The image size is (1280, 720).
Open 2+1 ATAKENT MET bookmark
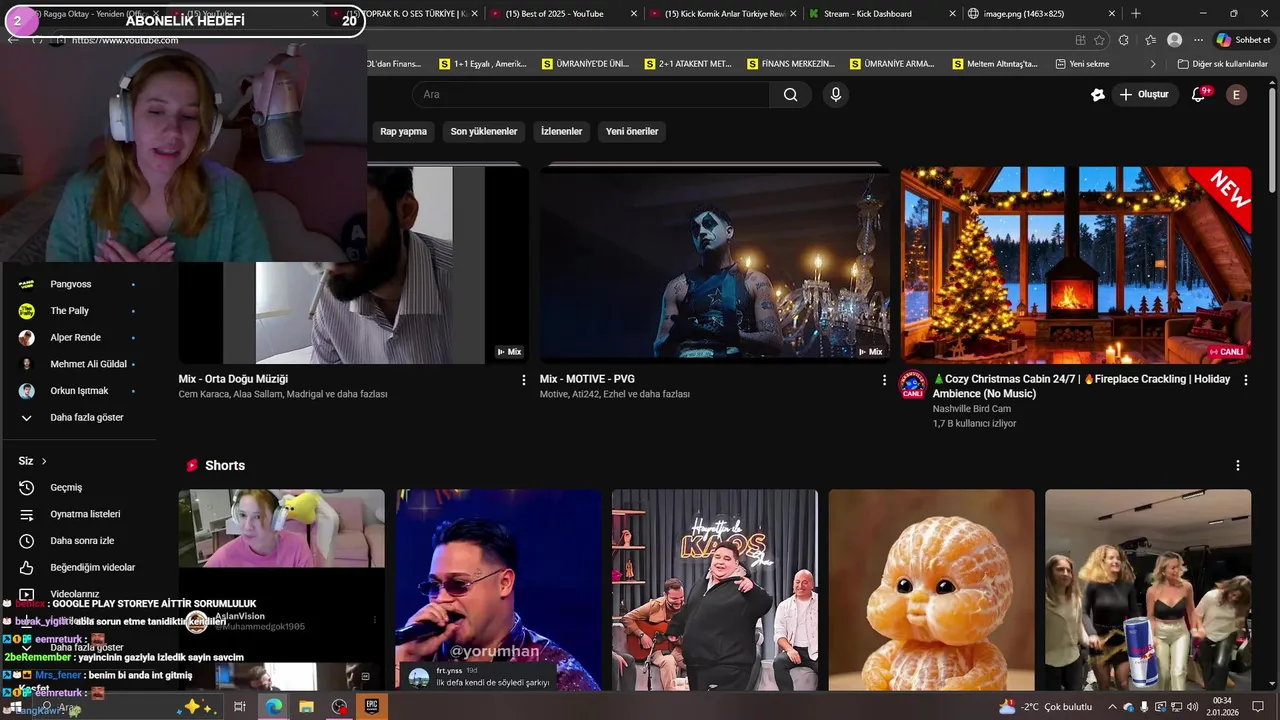coord(687,64)
